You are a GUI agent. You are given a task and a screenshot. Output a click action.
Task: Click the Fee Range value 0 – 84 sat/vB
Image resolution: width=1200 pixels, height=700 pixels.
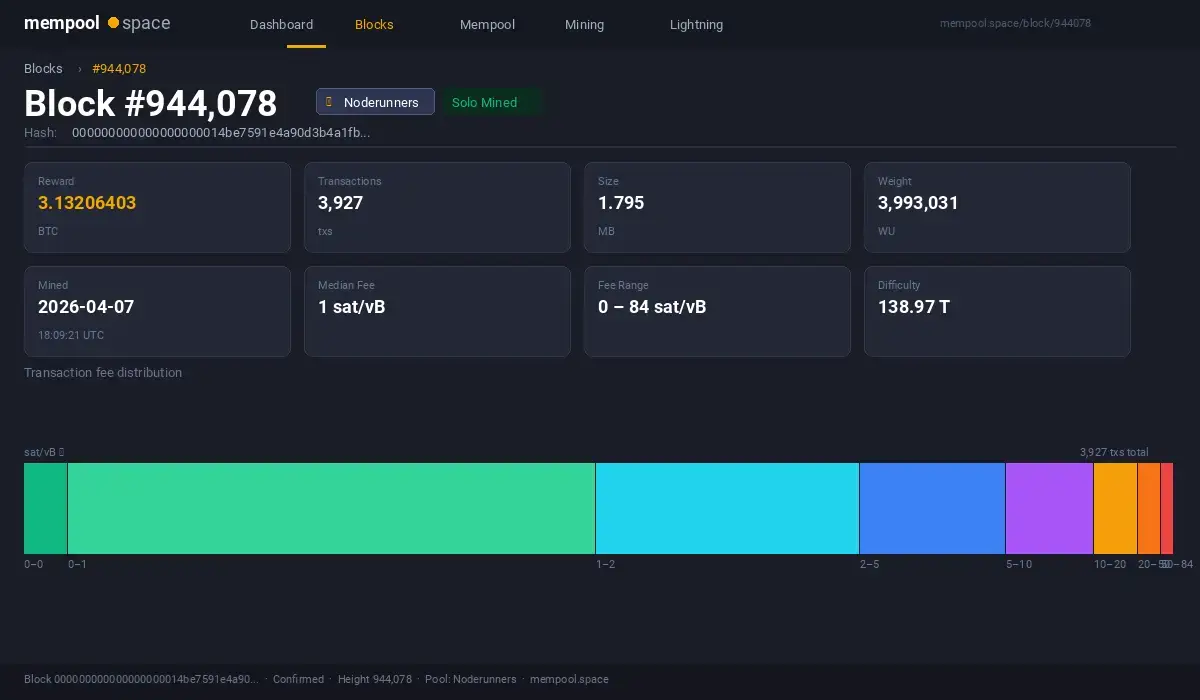pos(652,307)
